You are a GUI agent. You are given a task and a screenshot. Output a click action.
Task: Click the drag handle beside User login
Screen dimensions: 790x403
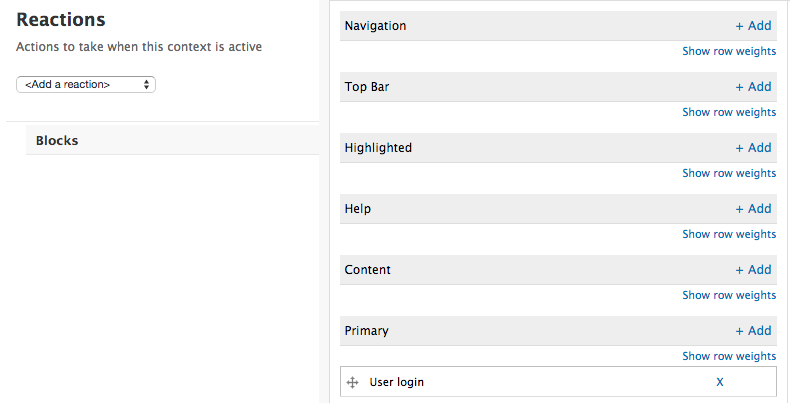point(352,382)
